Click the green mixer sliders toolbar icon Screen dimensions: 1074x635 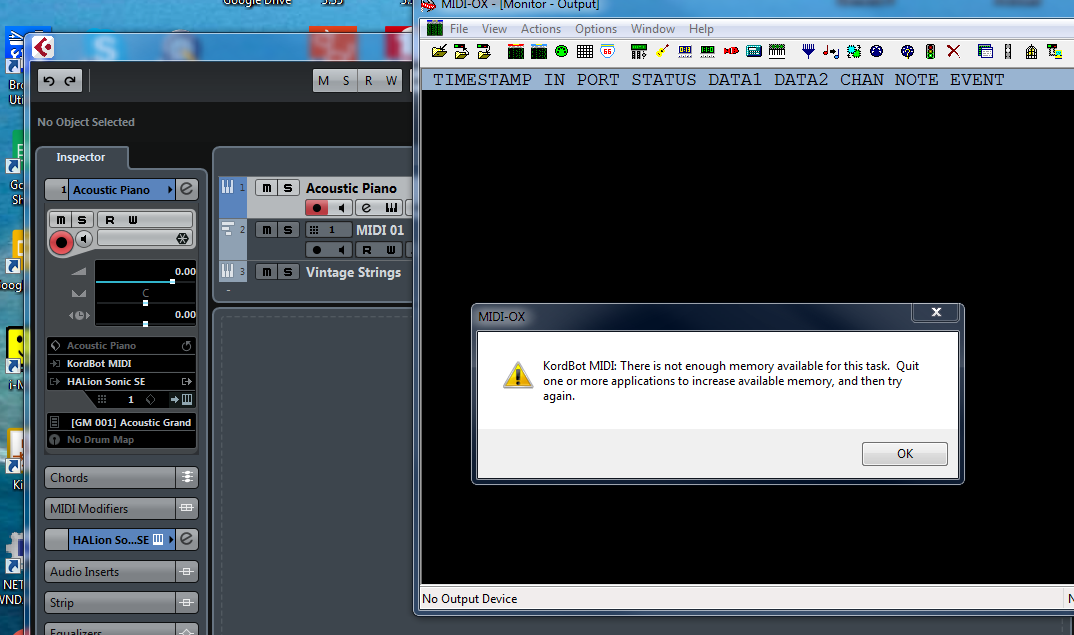point(638,51)
